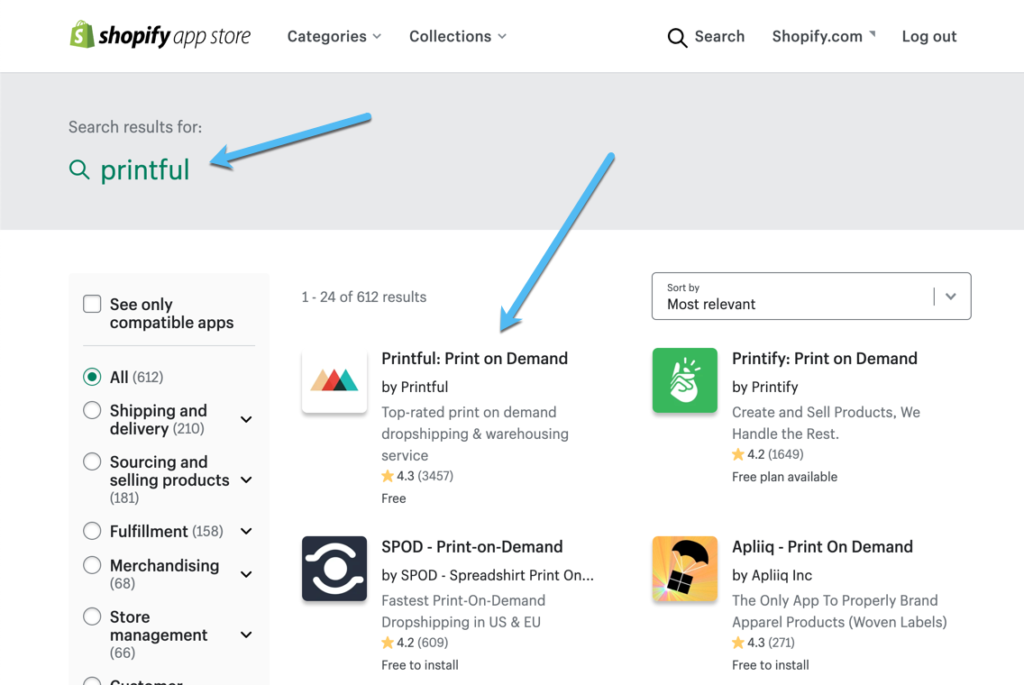
Task: Open SPOD - Print-on-Demand title
Action: (x=472, y=547)
